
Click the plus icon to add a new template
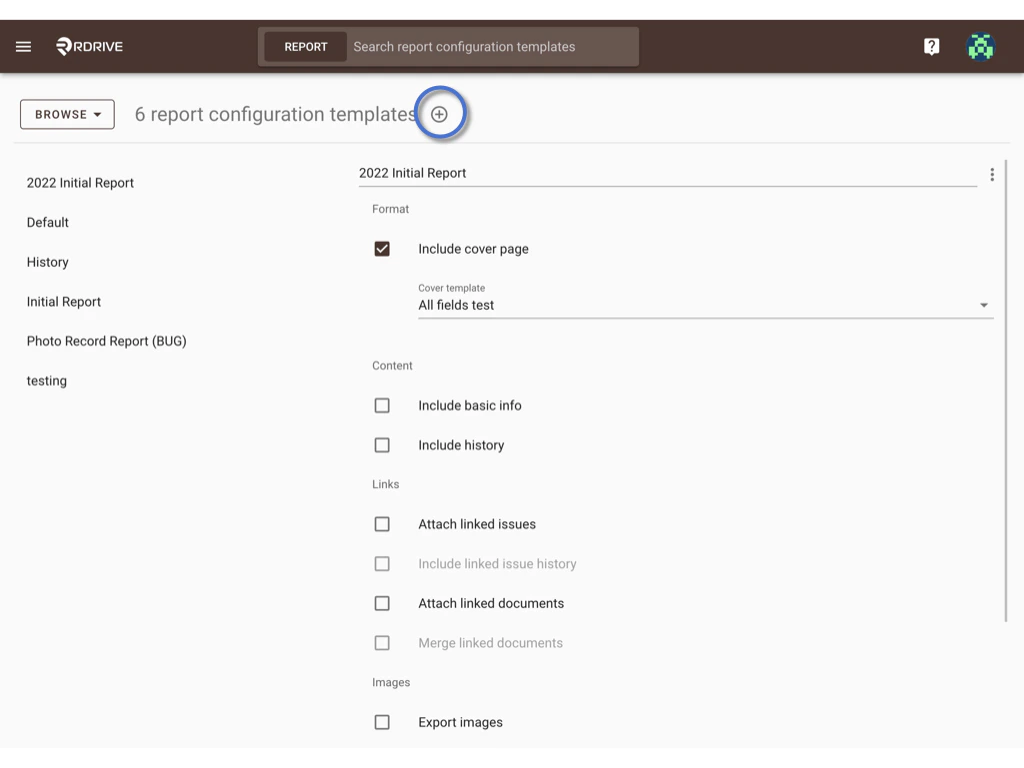440,113
